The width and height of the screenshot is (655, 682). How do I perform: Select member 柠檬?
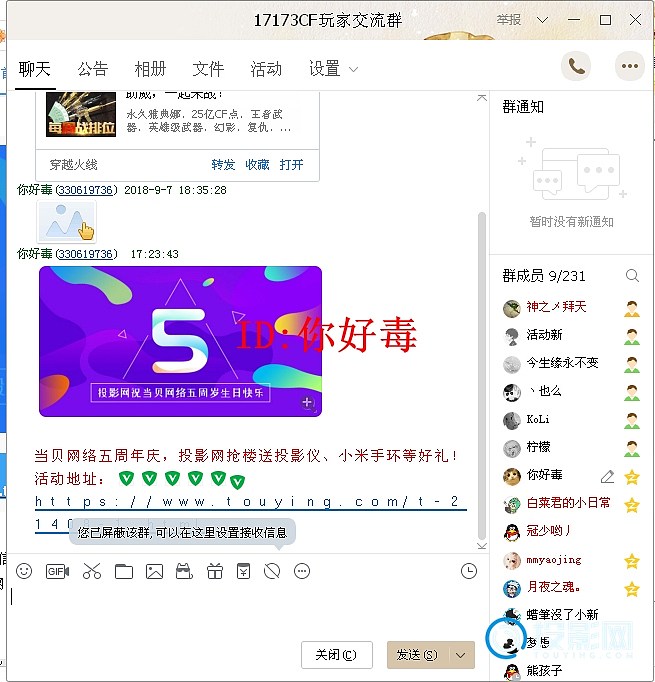click(x=538, y=447)
